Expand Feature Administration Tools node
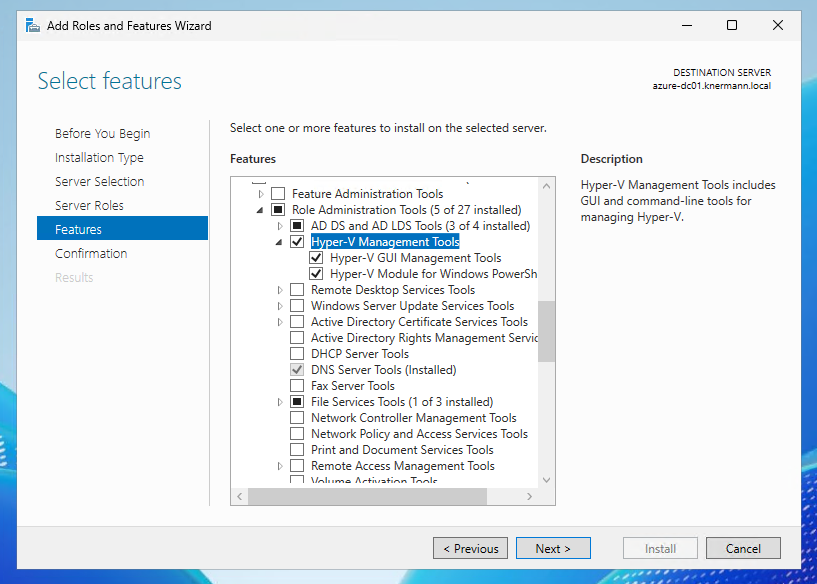 261,194
